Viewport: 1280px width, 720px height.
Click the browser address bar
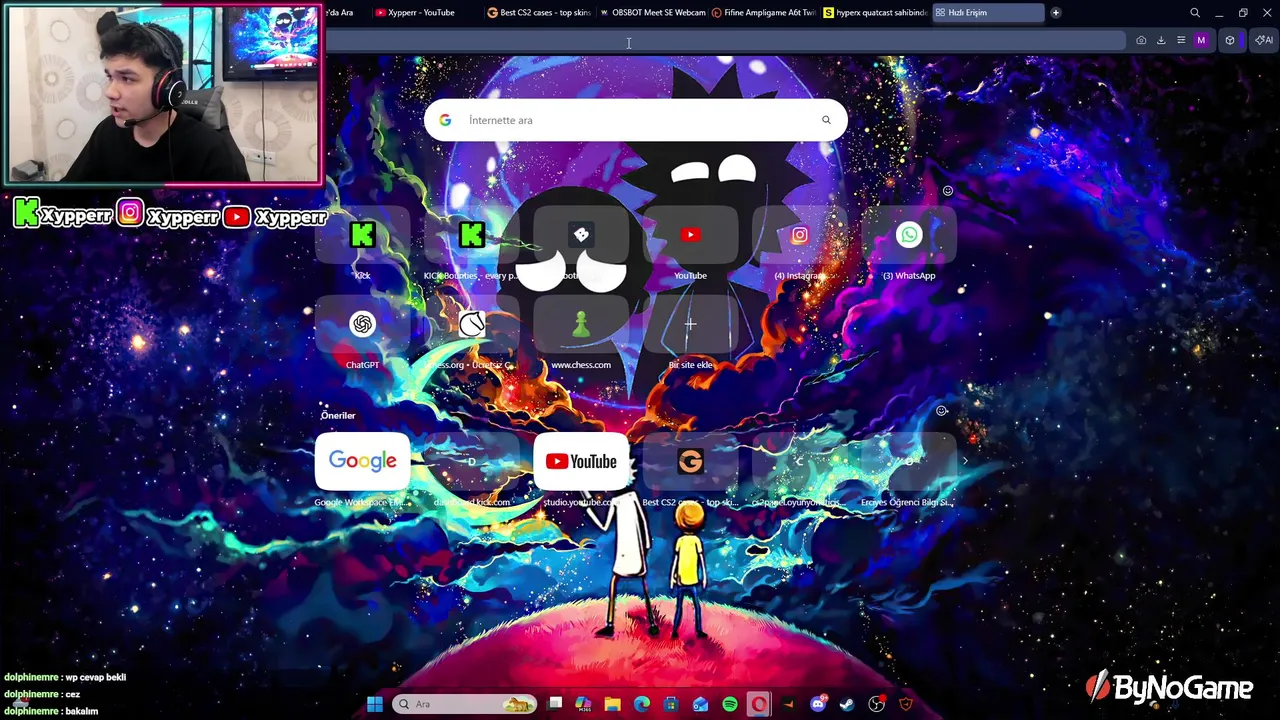725,40
